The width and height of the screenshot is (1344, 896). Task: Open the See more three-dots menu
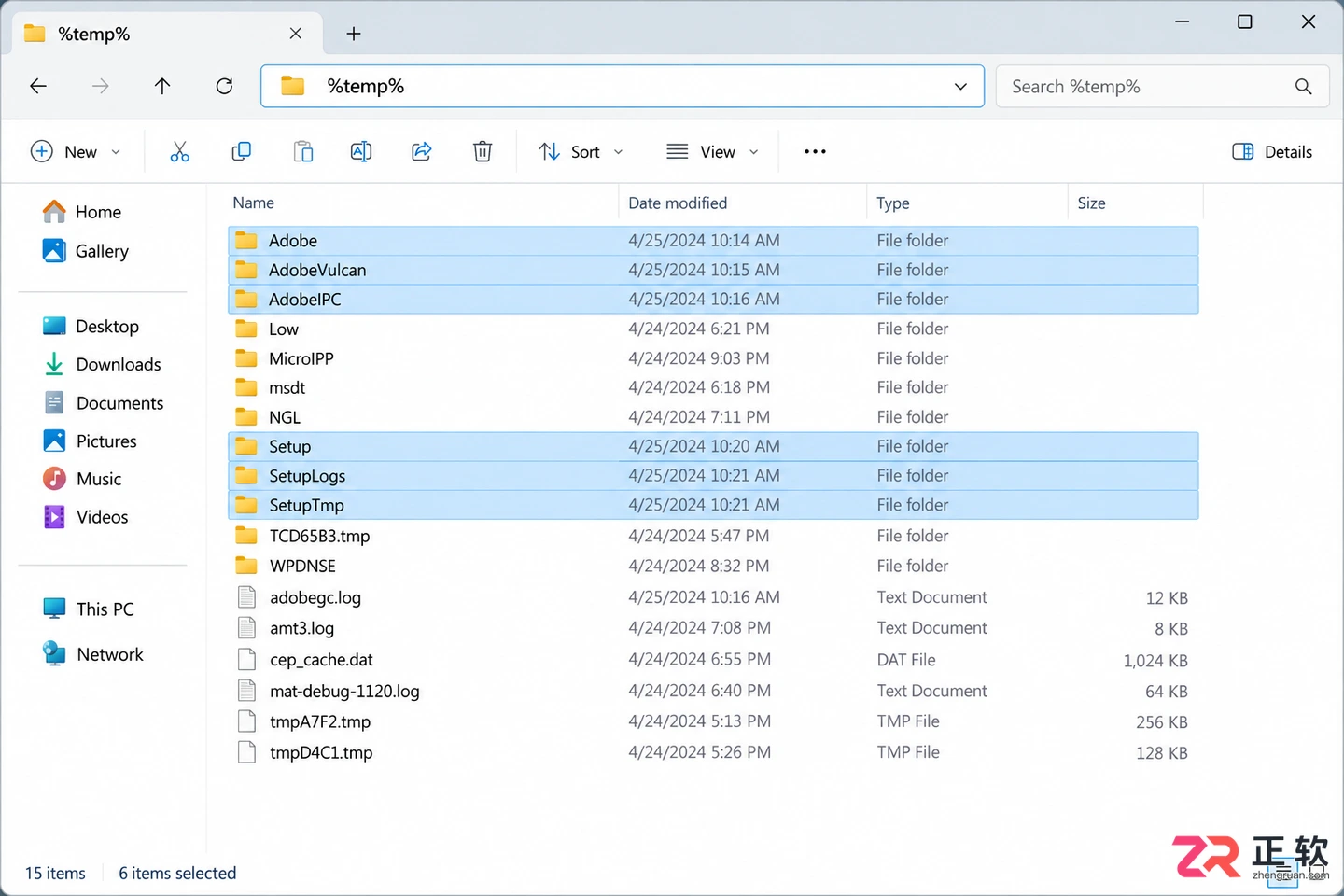coord(815,151)
